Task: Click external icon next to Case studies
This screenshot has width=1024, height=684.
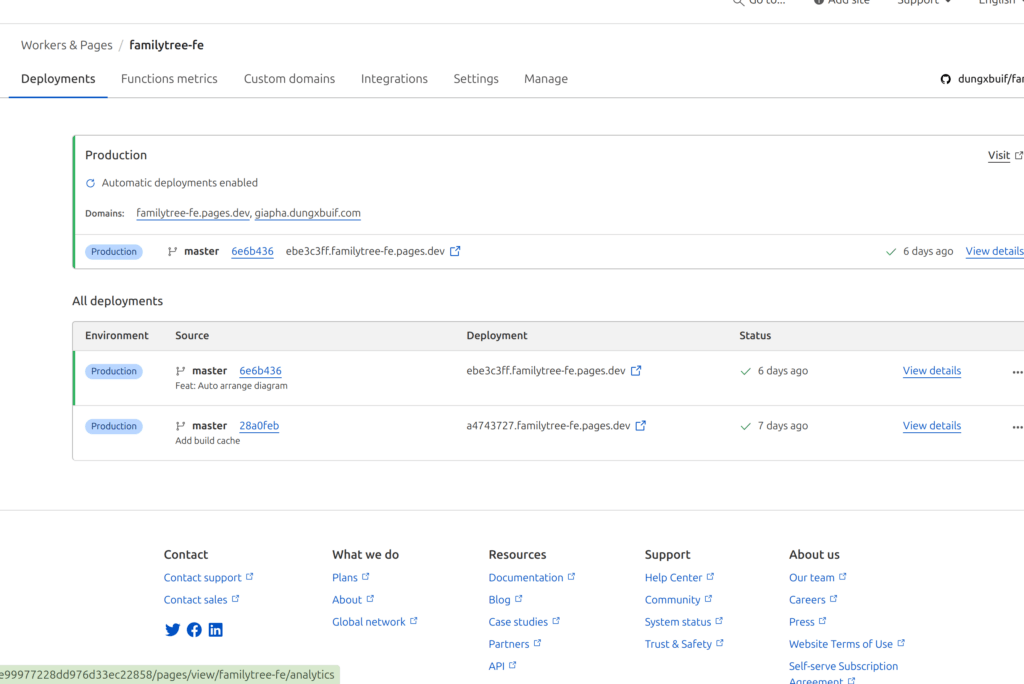Action: (x=556, y=621)
